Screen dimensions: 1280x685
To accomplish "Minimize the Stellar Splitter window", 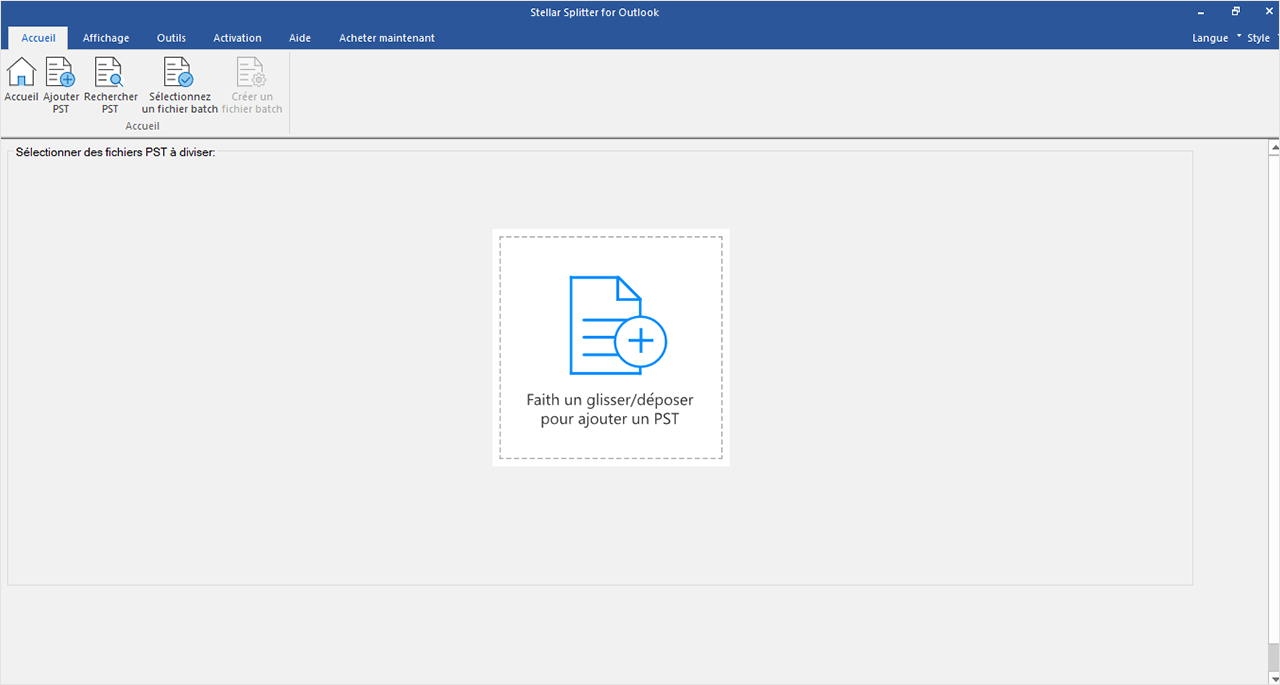I will (x=1201, y=12).
